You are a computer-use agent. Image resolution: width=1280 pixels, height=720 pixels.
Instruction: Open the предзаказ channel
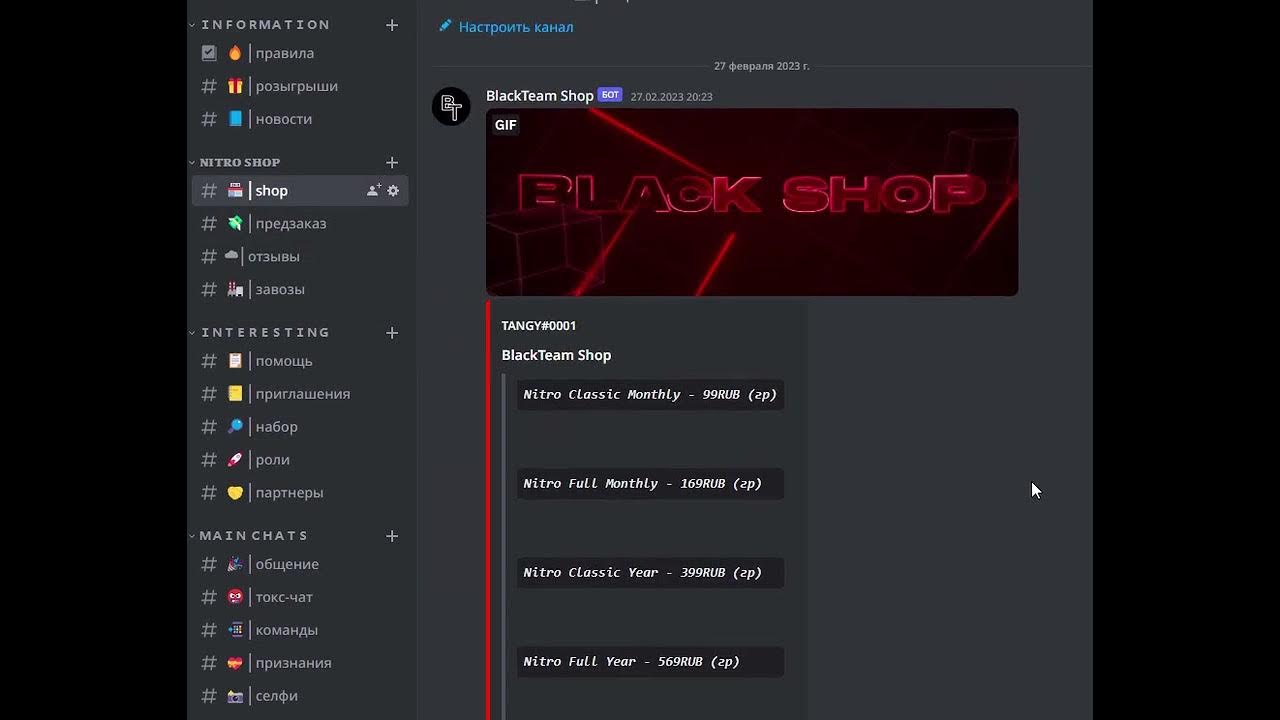pyautogui.click(x=300, y=224)
